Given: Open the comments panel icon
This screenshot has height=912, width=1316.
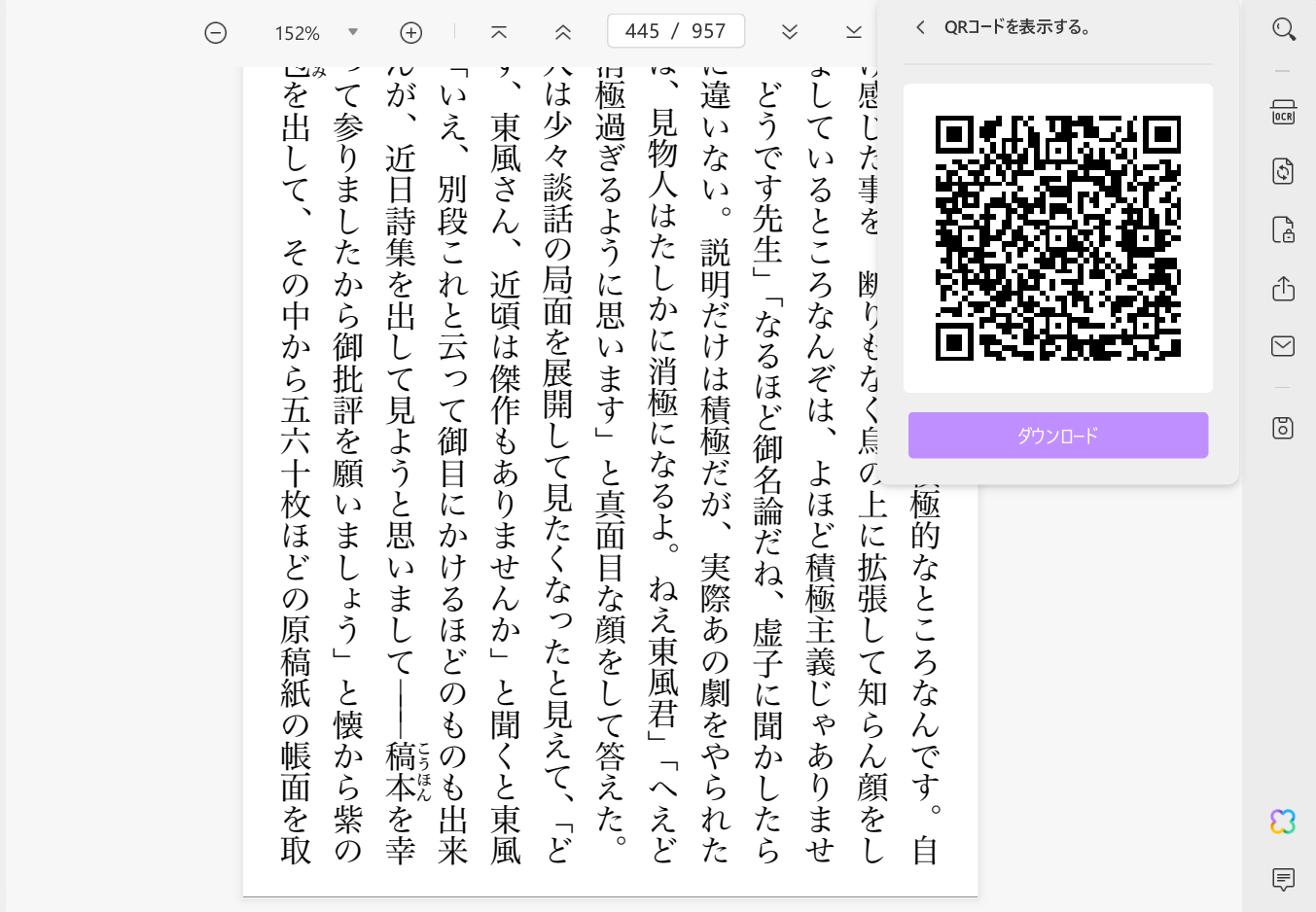Looking at the screenshot, I should pyautogui.click(x=1284, y=880).
